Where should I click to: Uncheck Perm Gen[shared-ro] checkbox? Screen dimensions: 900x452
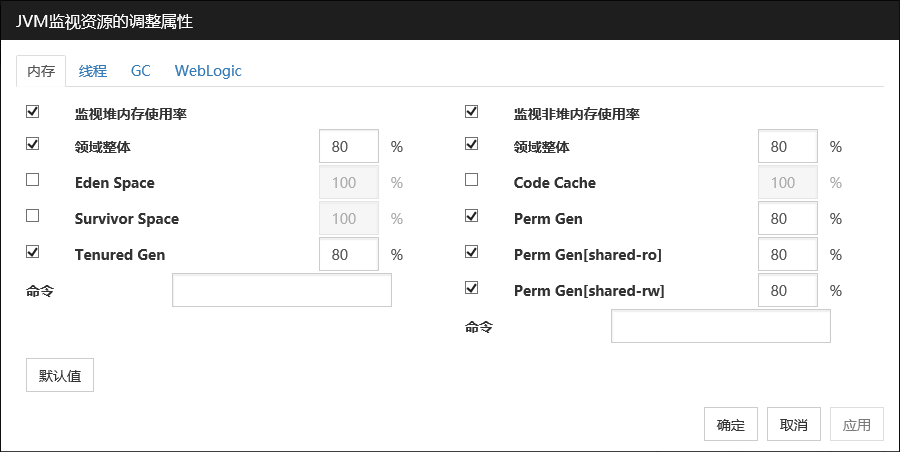tap(472, 252)
